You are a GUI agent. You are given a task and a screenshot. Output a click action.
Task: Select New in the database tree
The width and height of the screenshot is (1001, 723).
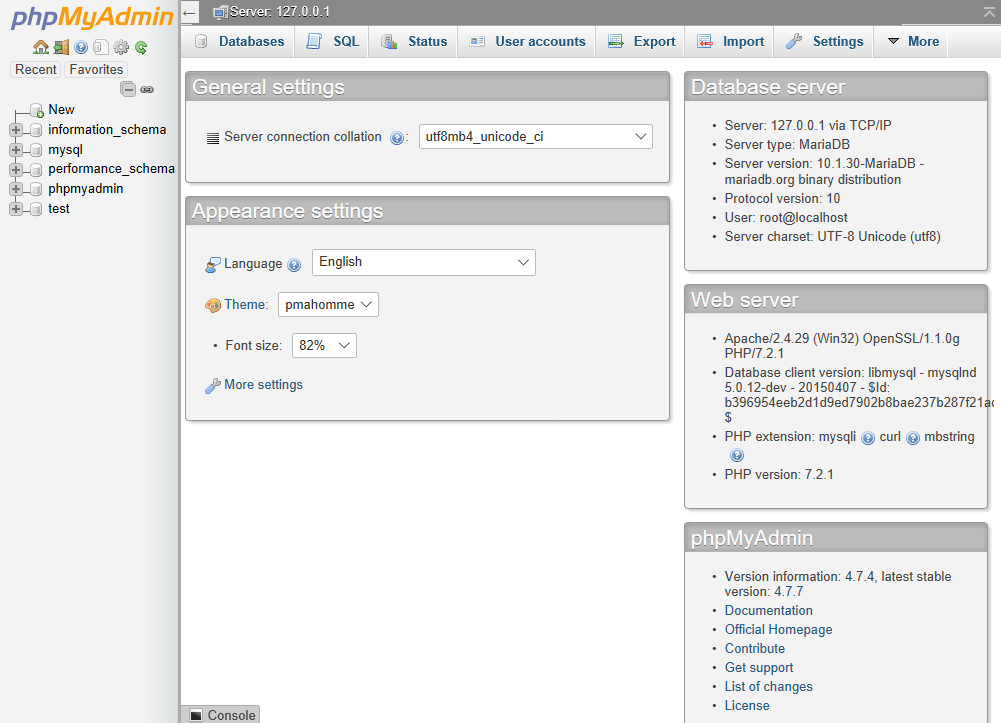click(x=61, y=110)
